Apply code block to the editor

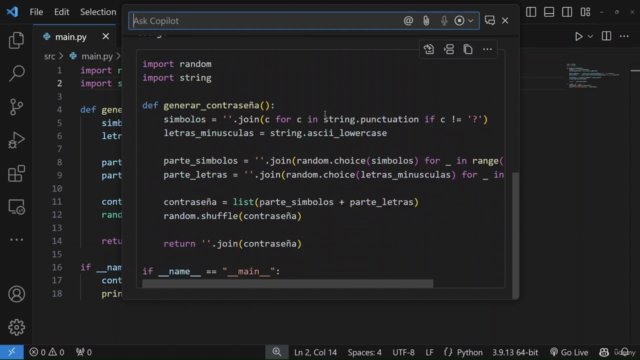tap(429, 49)
